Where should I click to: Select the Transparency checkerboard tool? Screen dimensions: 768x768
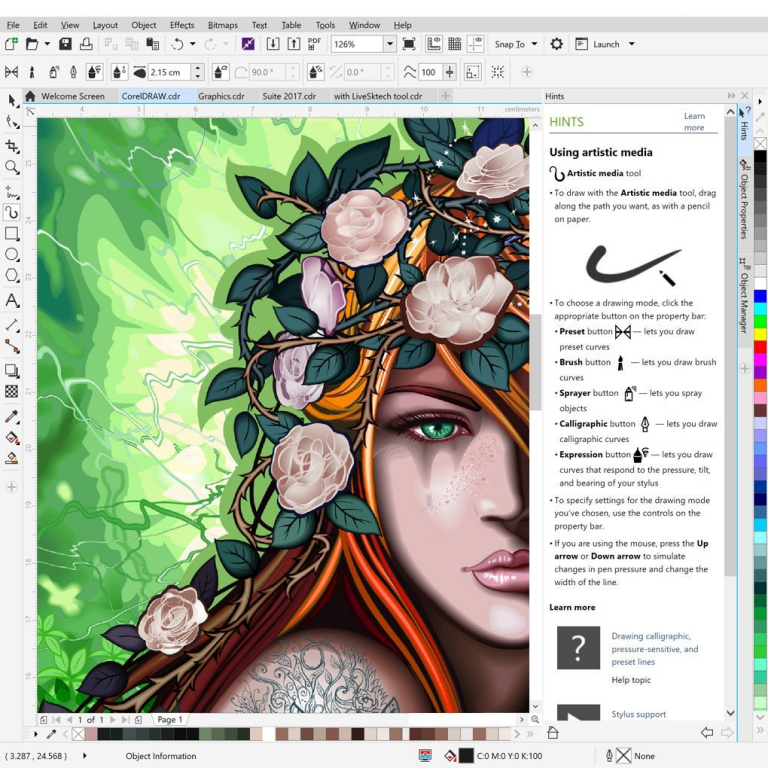(x=12, y=392)
